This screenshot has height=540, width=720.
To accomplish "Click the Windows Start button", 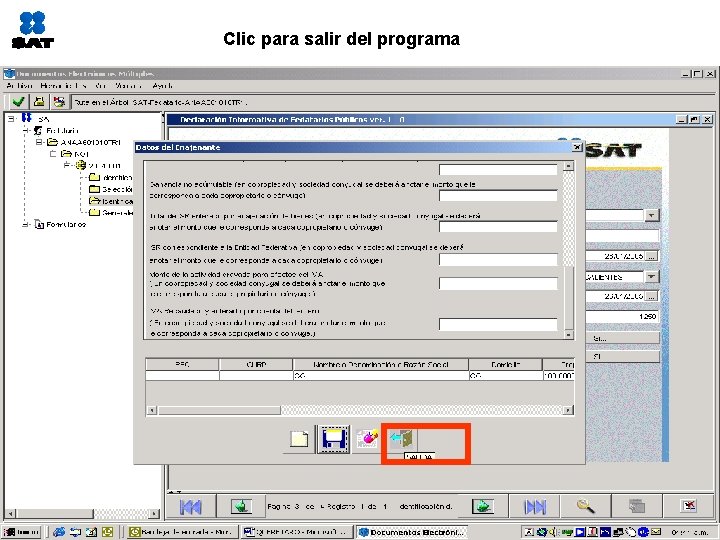I will tap(22, 532).
